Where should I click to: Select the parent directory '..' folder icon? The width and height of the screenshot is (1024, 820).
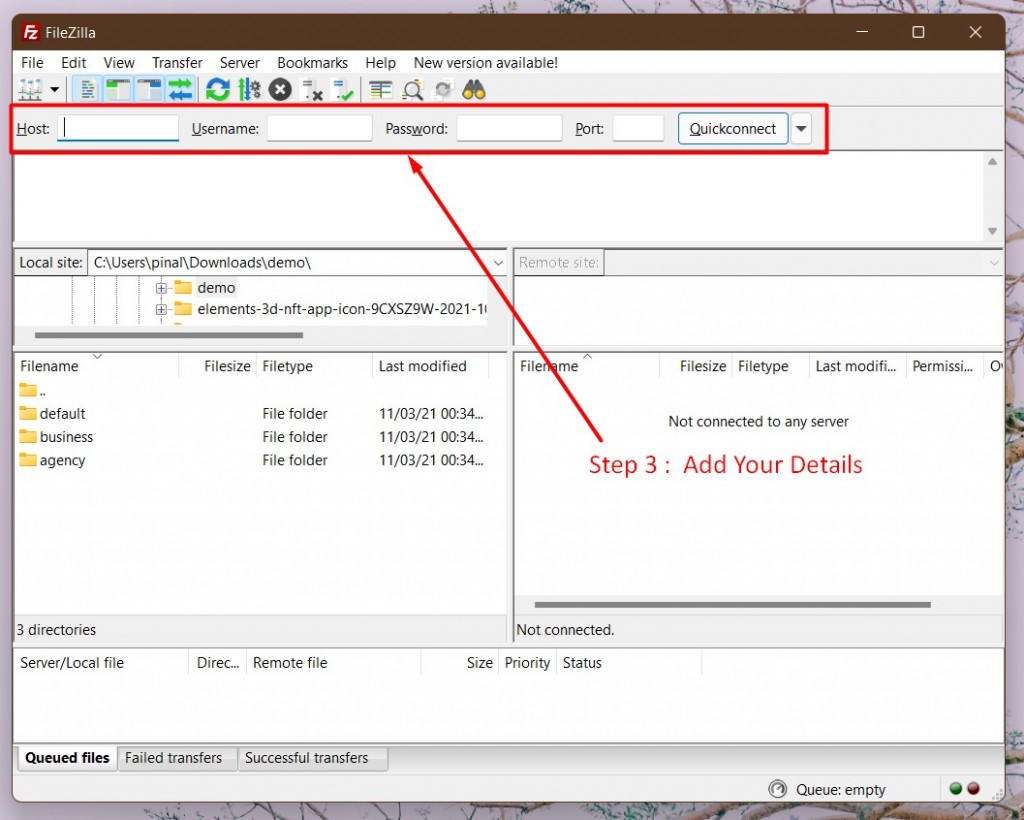click(x=28, y=390)
